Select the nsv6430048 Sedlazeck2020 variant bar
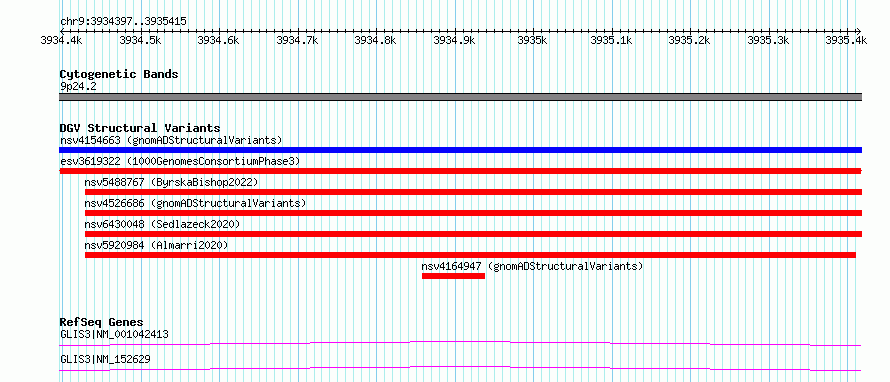The width and height of the screenshot is (890, 382). 473,234
